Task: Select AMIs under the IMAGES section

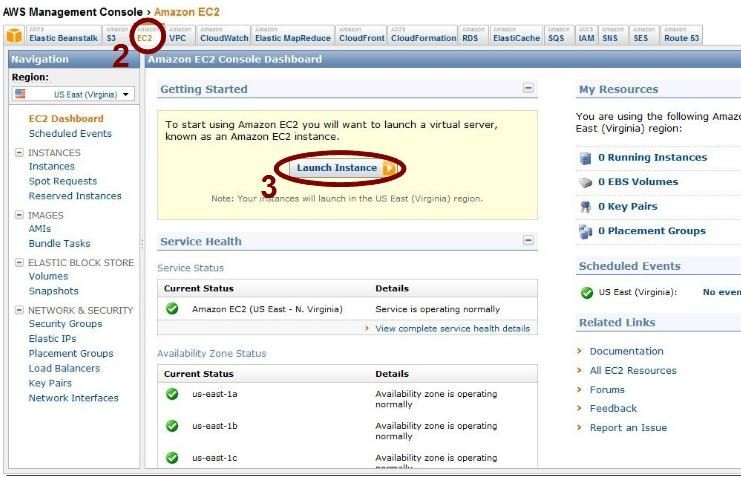Action: [41, 229]
